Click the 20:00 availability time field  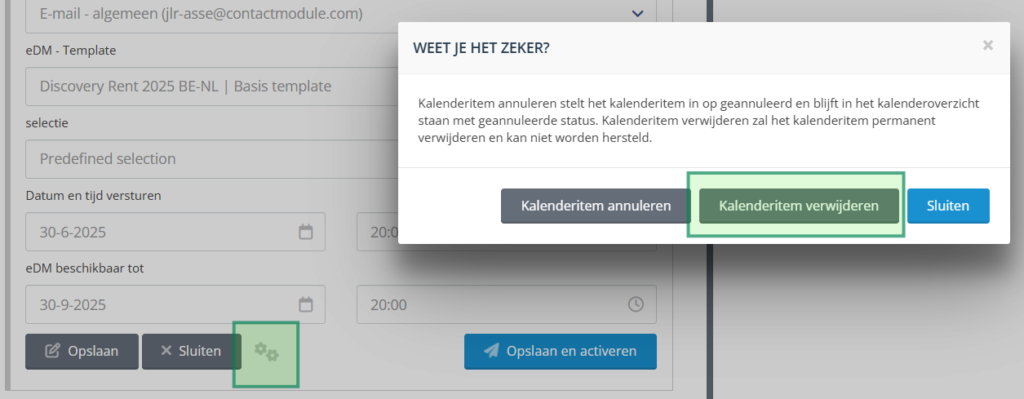point(506,304)
